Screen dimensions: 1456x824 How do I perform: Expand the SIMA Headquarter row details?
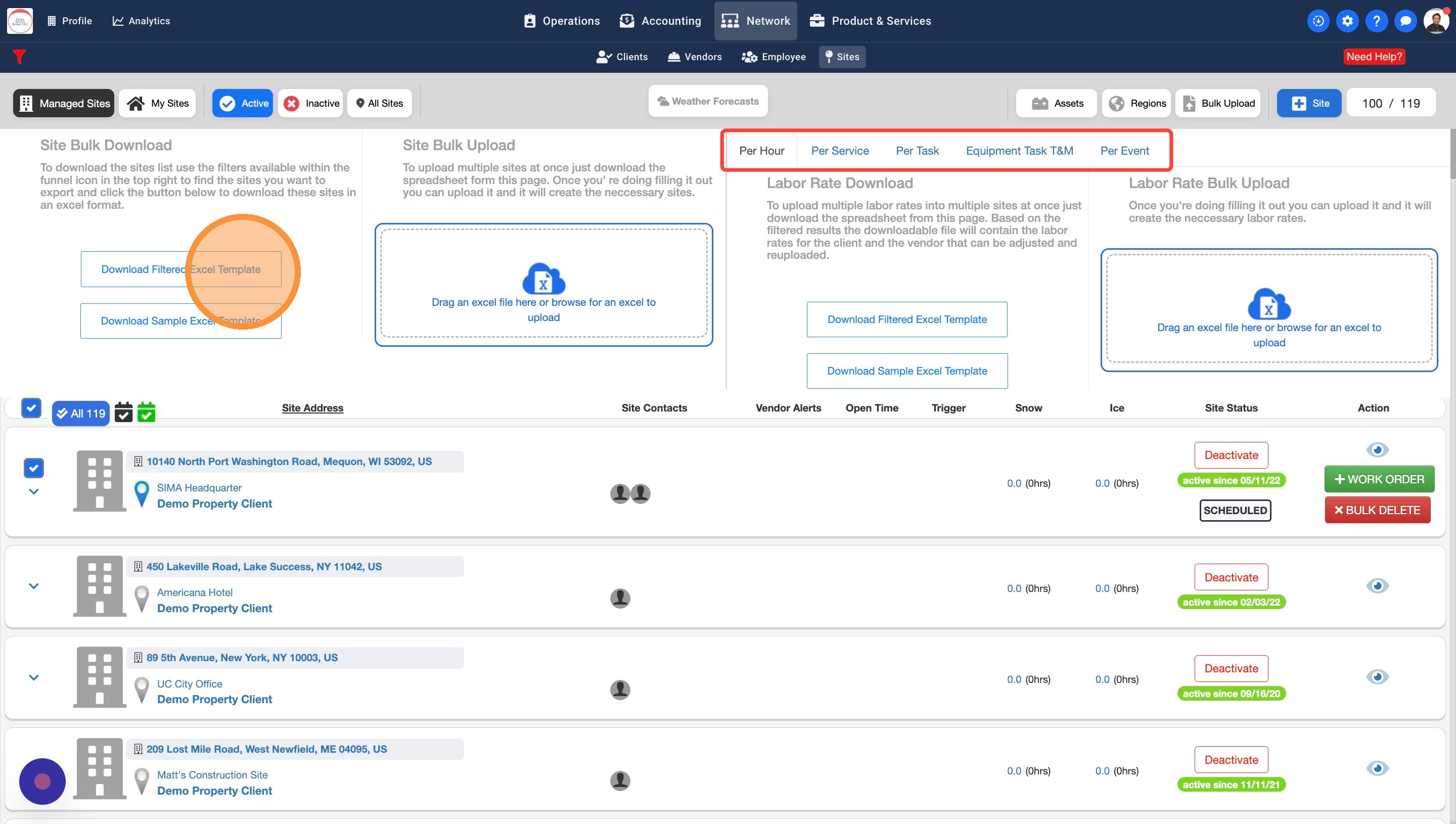pos(33,491)
